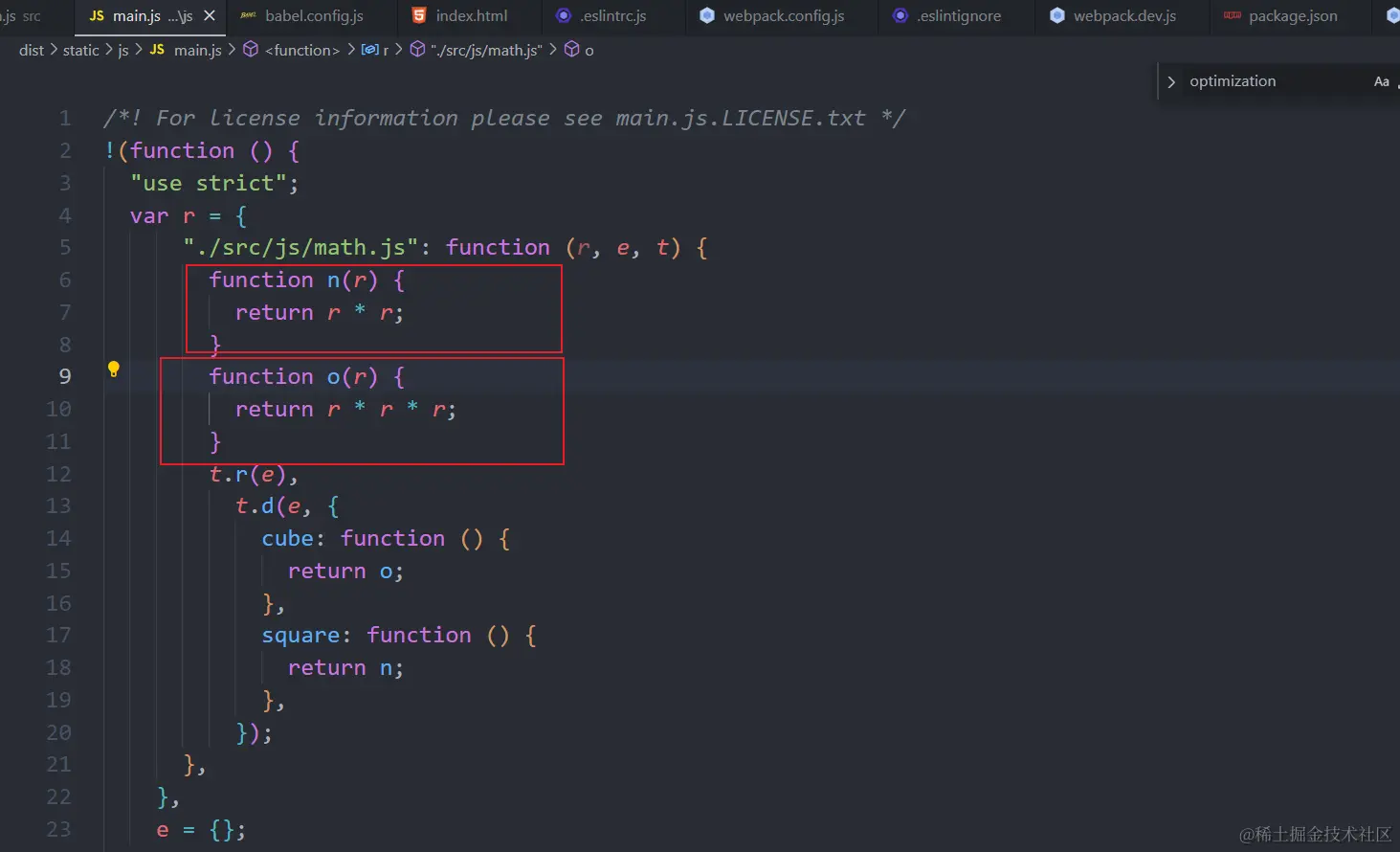
Task: Click the license comment on line 1
Action: point(503,118)
